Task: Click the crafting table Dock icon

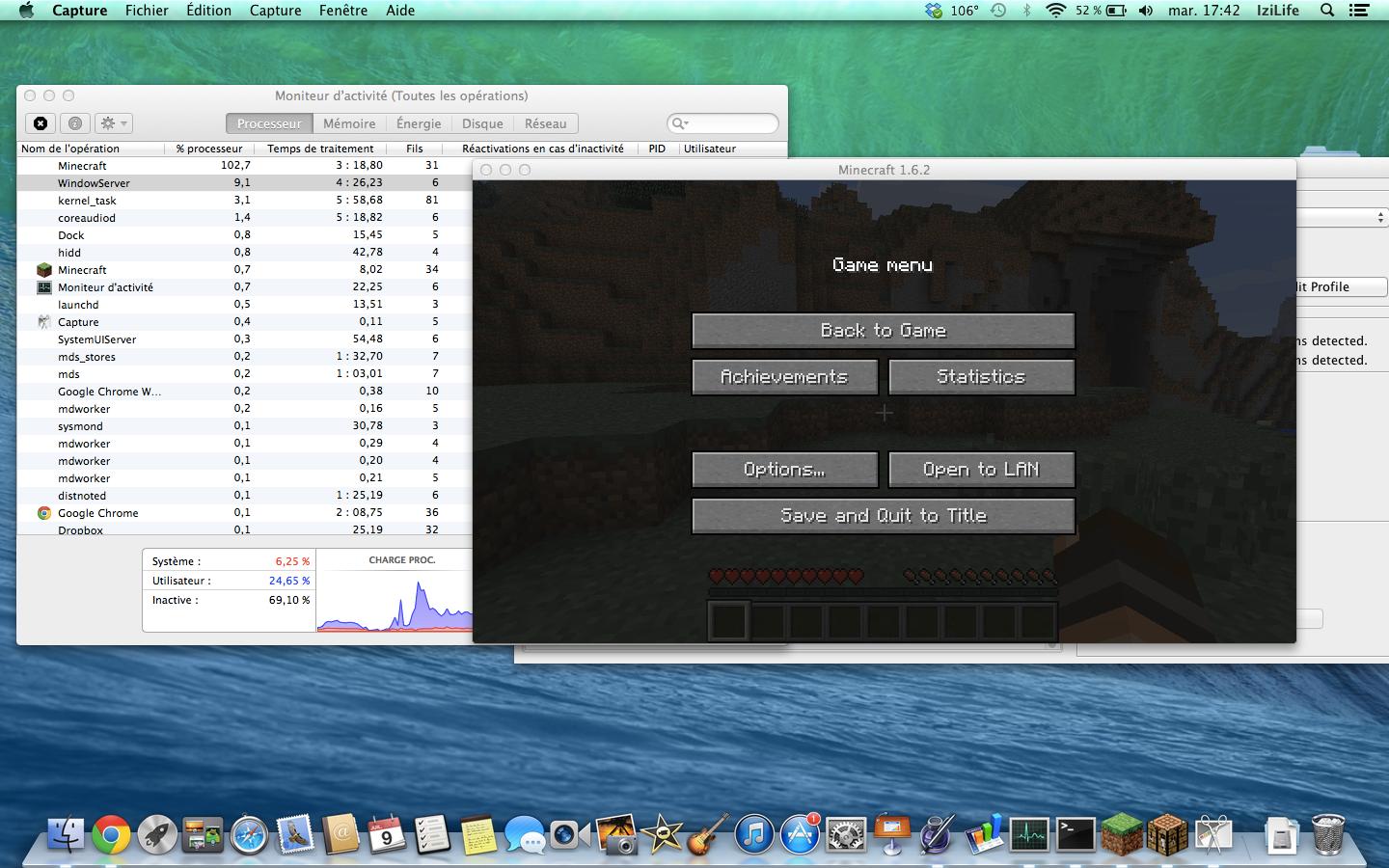Action: click(1167, 834)
